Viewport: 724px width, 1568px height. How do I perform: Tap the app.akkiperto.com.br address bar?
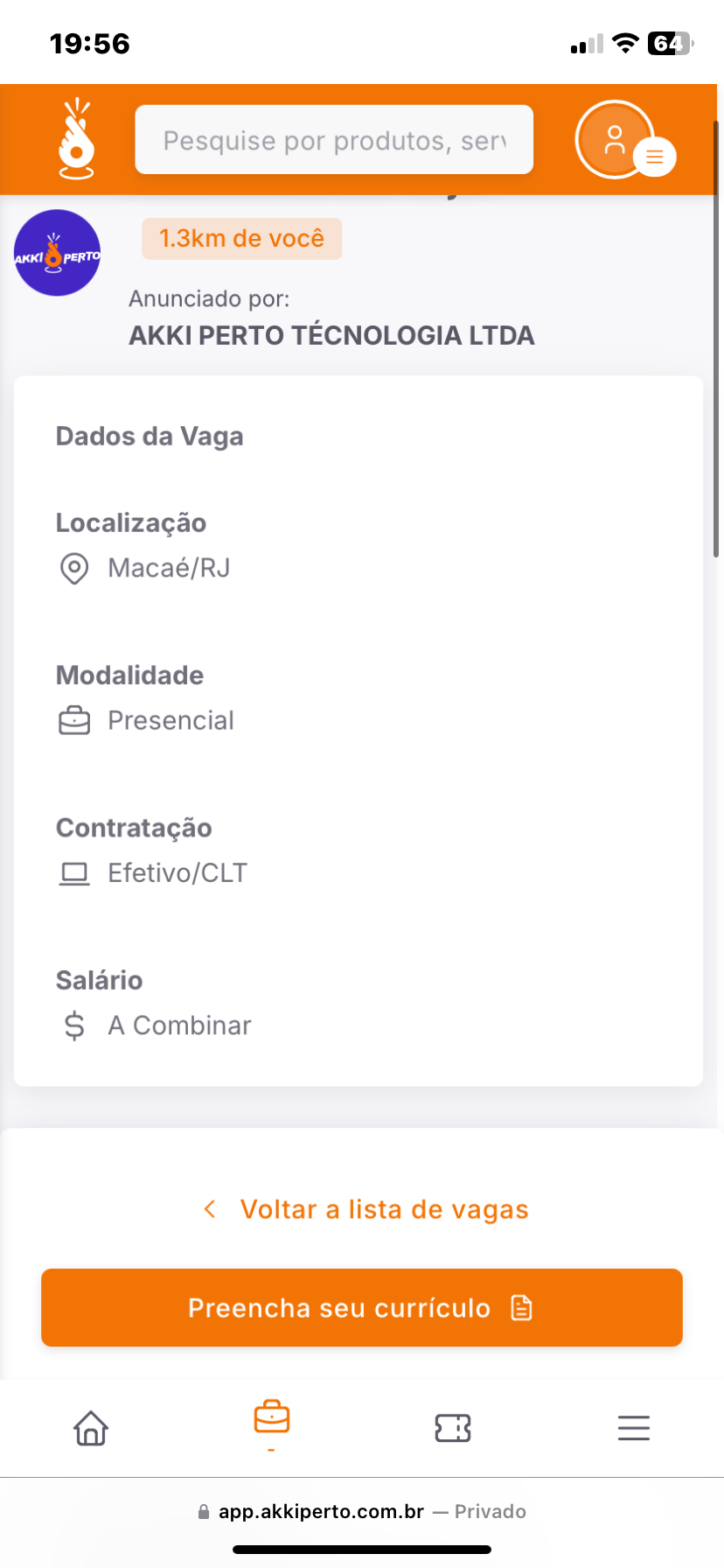(362, 1512)
